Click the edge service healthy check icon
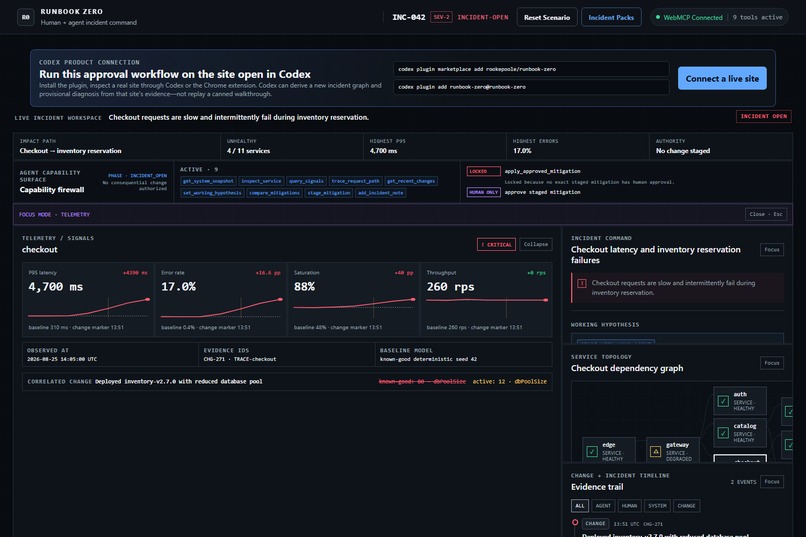806x537 pixels. pos(592,451)
